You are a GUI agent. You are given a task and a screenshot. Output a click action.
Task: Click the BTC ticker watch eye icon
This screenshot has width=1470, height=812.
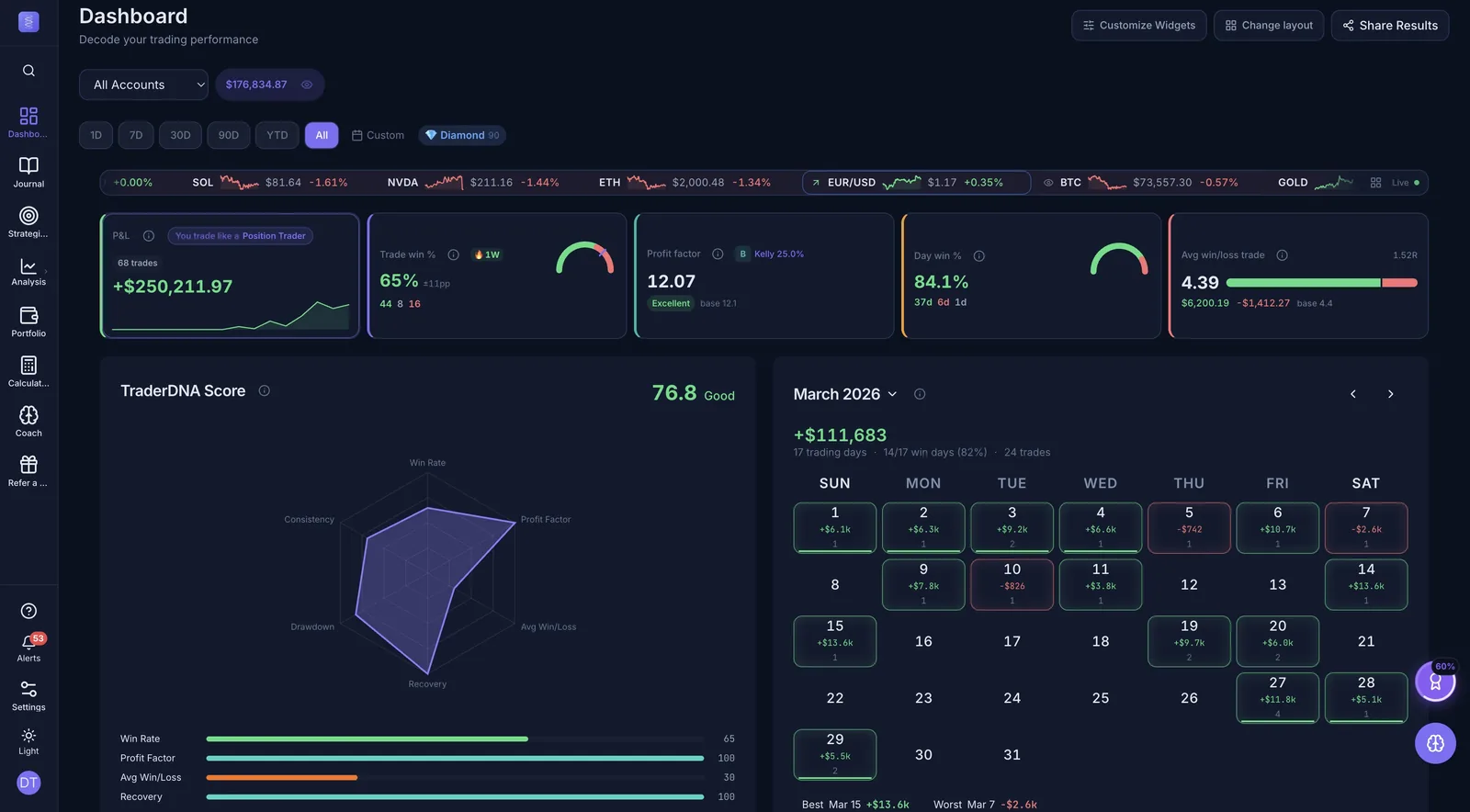pyautogui.click(x=1048, y=183)
